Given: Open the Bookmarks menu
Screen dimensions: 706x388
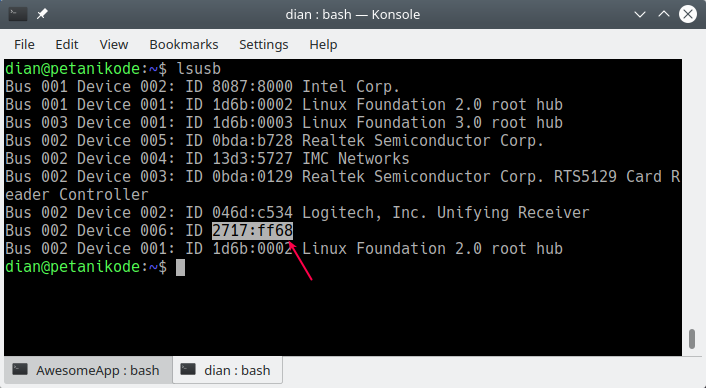Looking at the screenshot, I should pos(184,45).
